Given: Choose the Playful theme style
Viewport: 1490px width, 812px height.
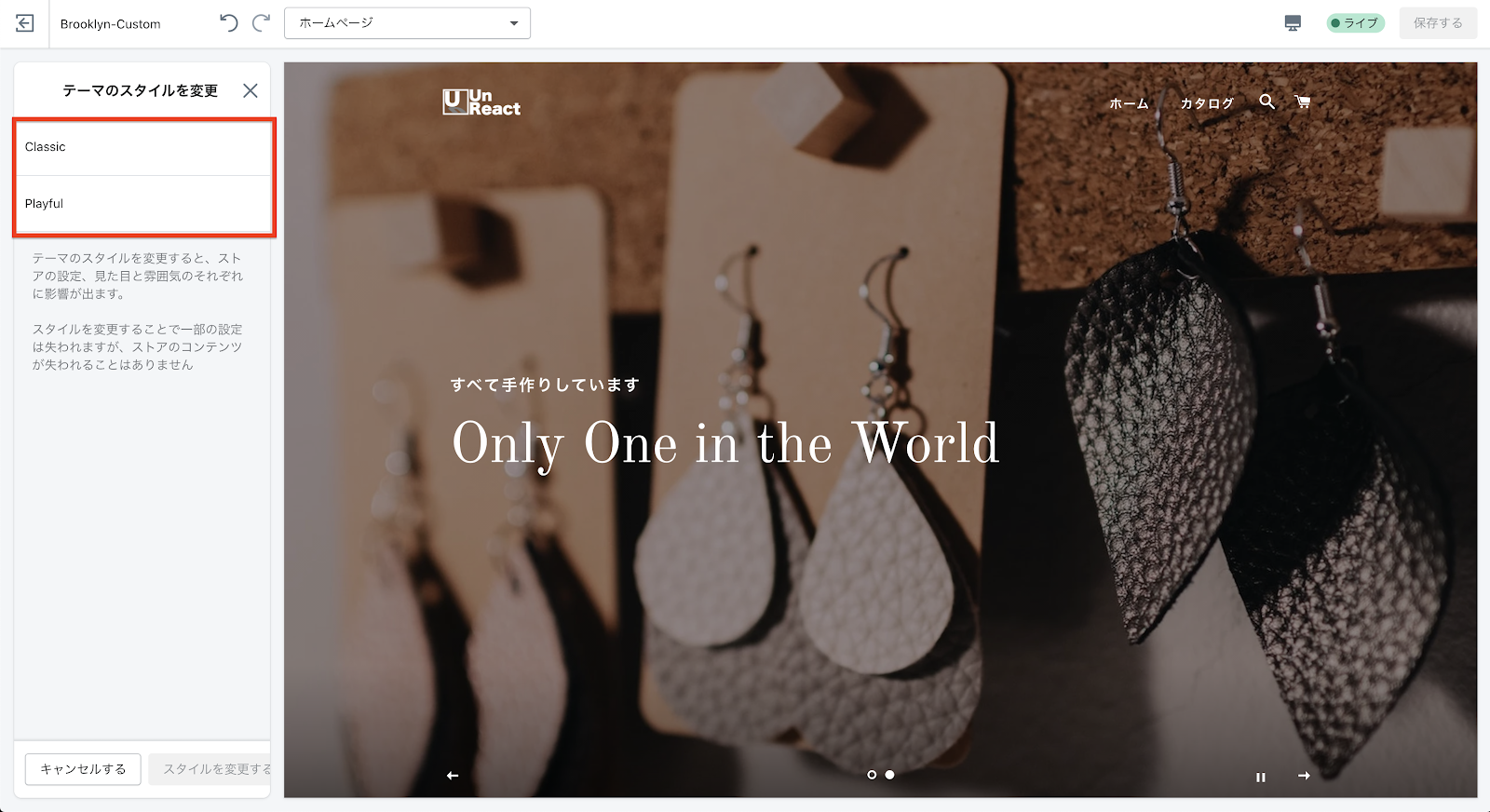Looking at the screenshot, I should [144, 204].
